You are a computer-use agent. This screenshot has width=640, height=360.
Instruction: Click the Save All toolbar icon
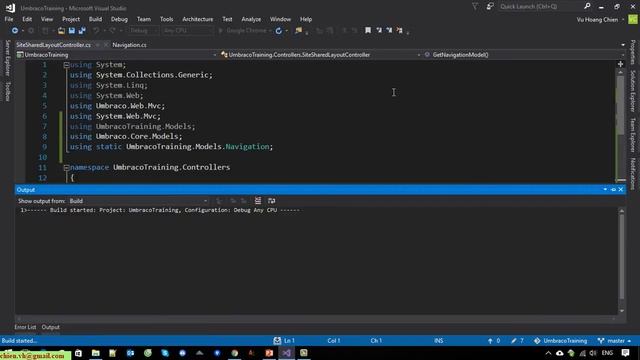(x=82, y=31)
